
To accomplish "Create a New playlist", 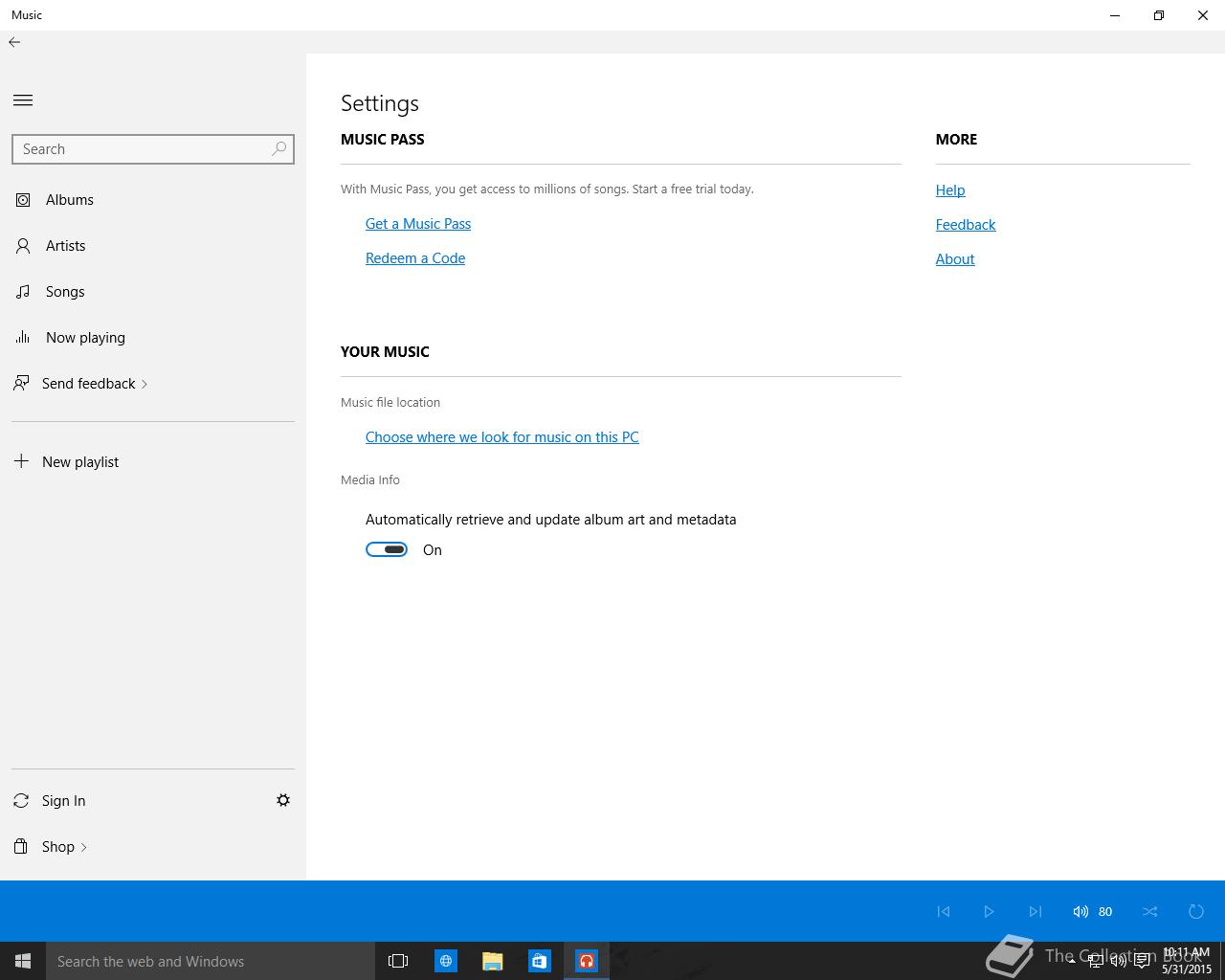I will click(x=80, y=462).
